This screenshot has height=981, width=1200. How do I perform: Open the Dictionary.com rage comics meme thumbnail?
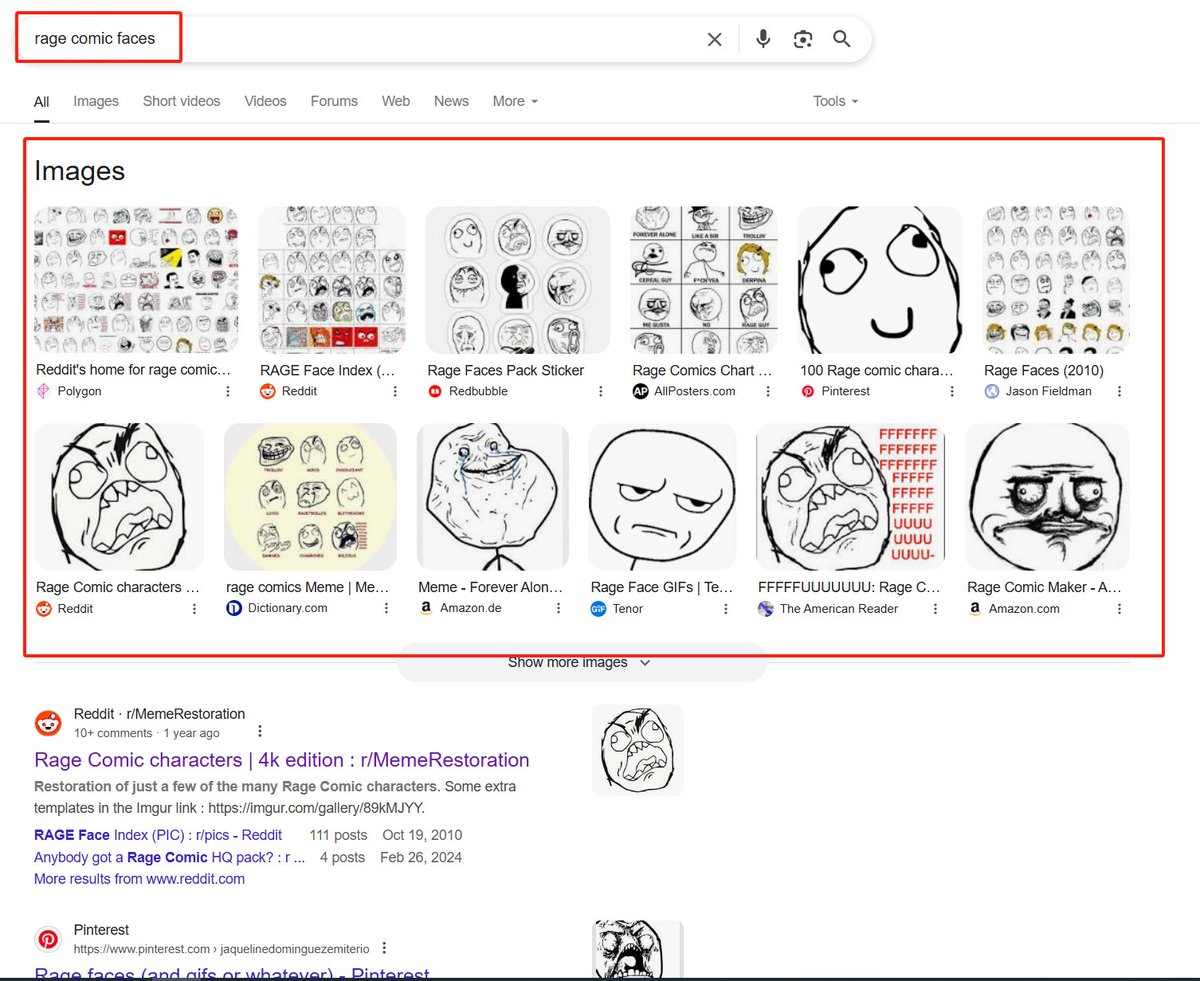click(310, 497)
